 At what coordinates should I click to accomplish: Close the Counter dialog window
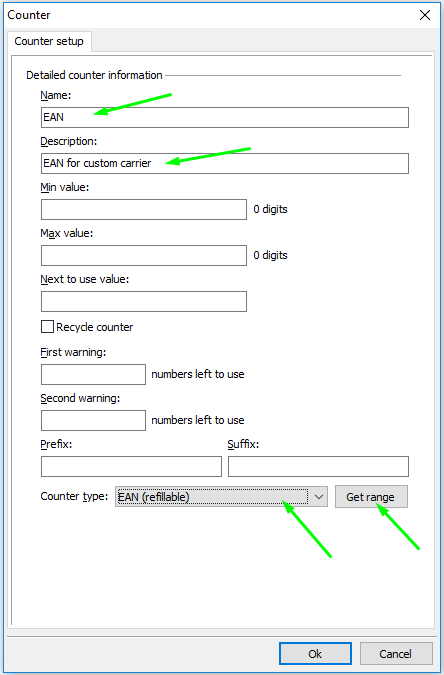[425, 15]
